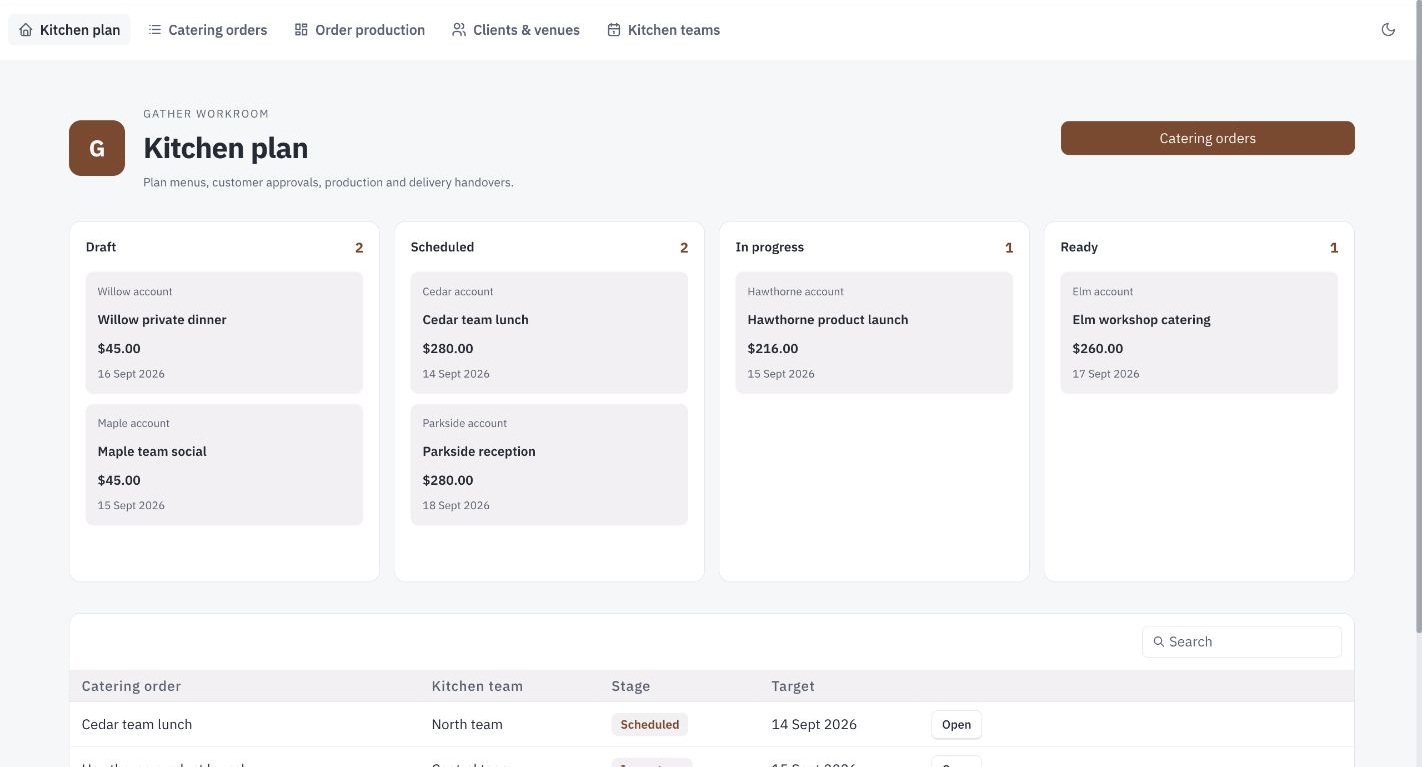This screenshot has width=1422, height=767.
Task: Click the In progress column heading
Action: [x=769, y=247]
